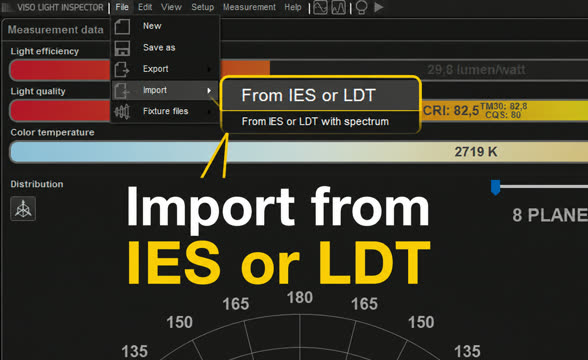Image resolution: width=588 pixels, height=360 pixels.
Task: Click the spectrum curve toolbar icon
Action: point(320,7)
